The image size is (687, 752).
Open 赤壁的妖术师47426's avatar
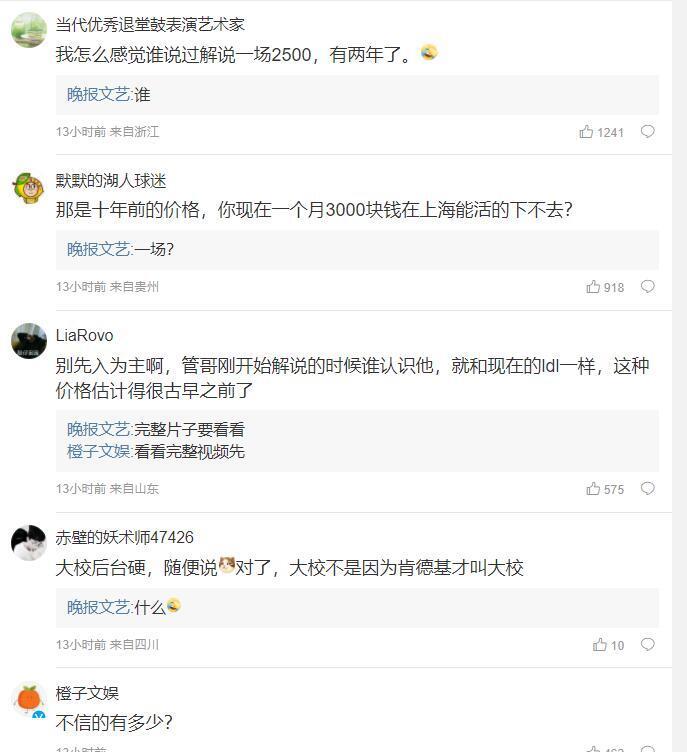29,543
